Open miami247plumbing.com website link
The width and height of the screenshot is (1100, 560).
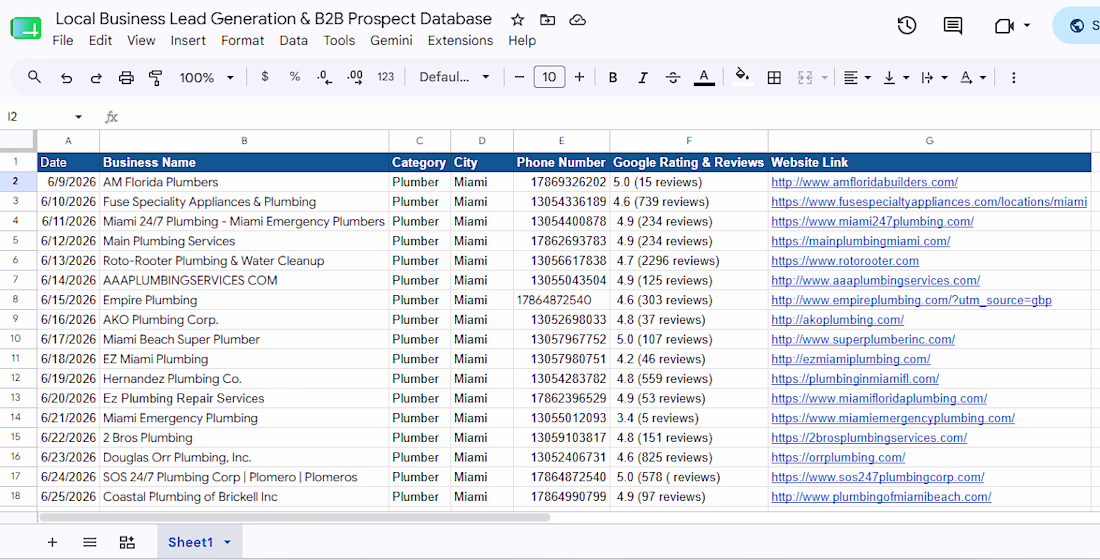872,221
